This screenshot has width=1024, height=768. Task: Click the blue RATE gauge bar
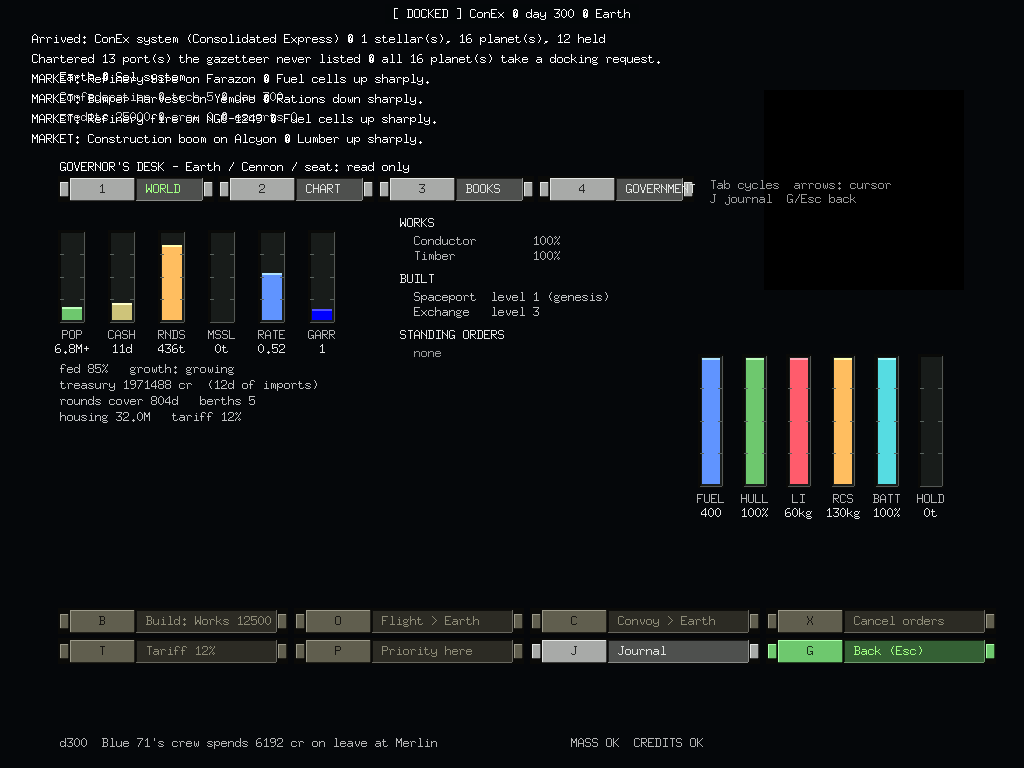tap(272, 277)
